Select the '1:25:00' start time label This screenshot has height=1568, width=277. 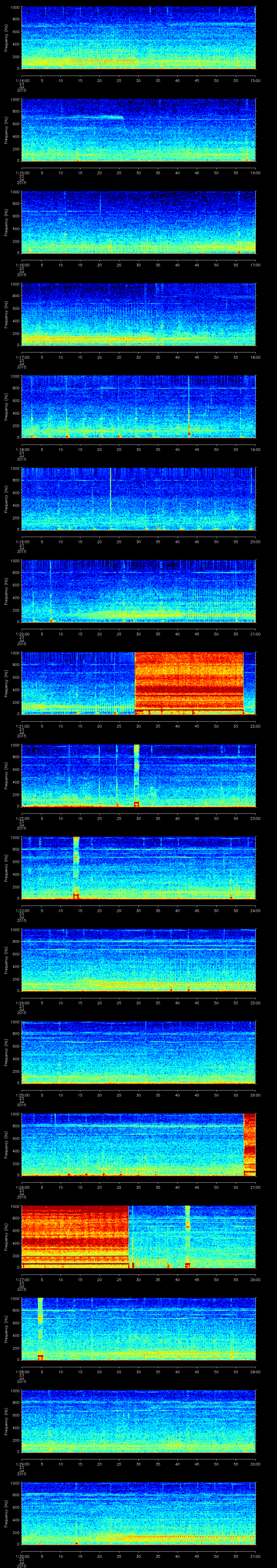pyautogui.click(x=22, y=1095)
